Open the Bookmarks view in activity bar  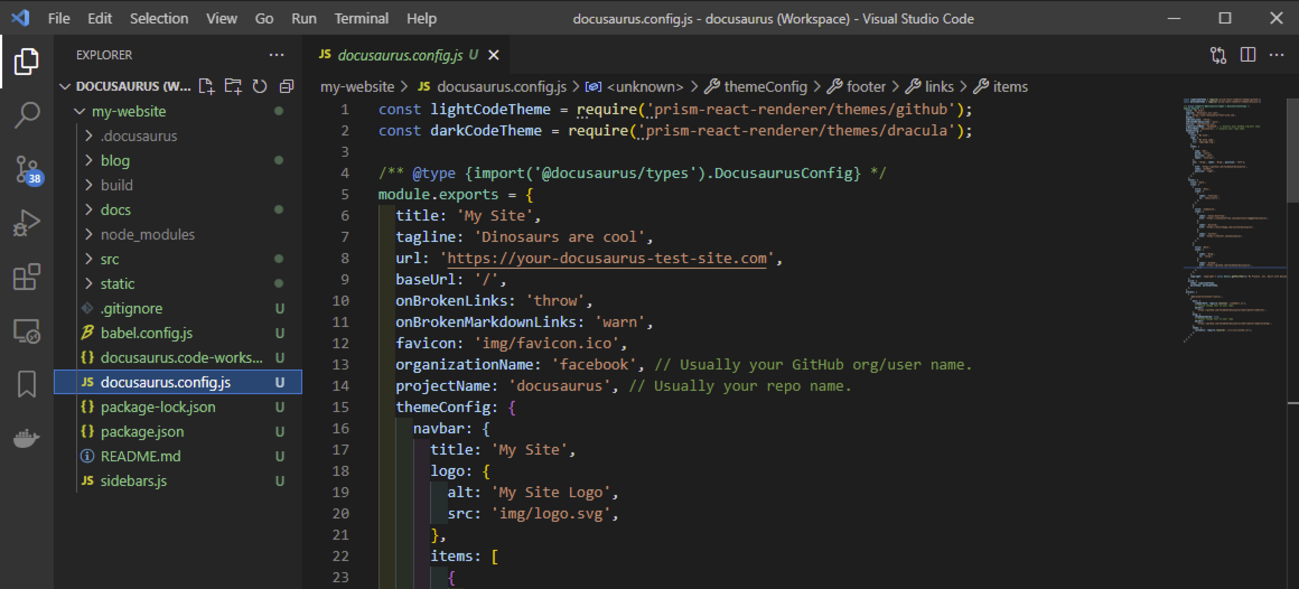[x=27, y=384]
